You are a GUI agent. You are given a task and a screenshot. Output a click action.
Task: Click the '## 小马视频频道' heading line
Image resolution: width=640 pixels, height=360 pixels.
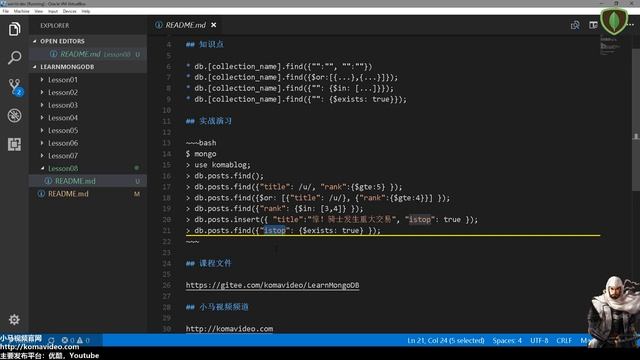click(x=217, y=307)
